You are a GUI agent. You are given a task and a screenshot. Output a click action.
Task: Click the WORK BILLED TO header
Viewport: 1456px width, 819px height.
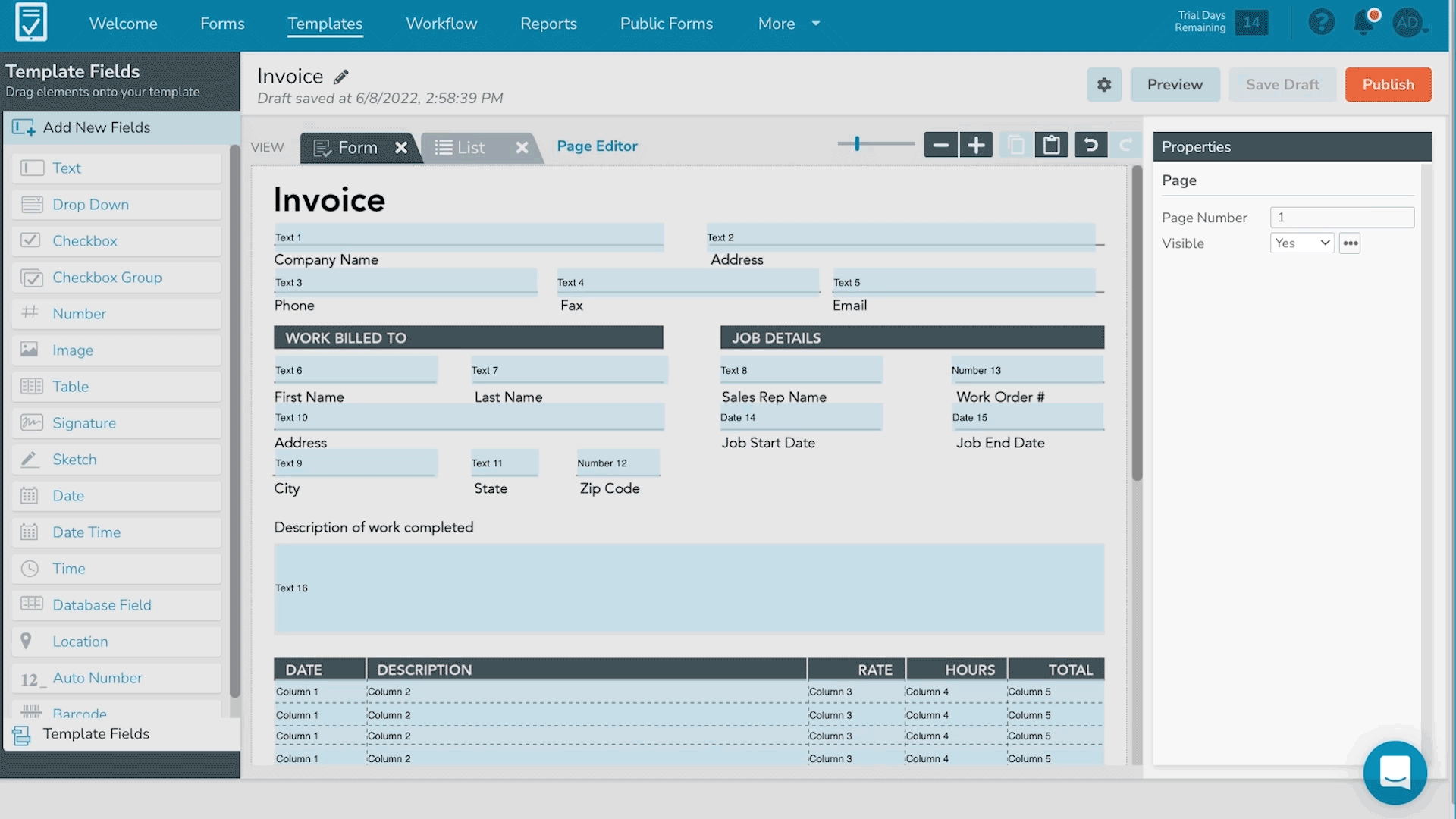point(469,337)
